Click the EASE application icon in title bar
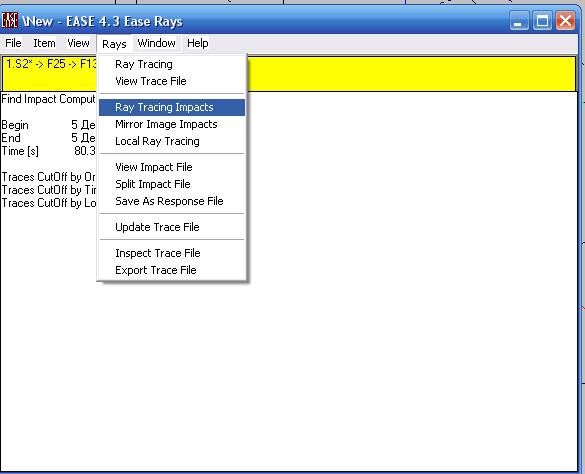This screenshot has width=585, height=474. (x=10, y=21)
